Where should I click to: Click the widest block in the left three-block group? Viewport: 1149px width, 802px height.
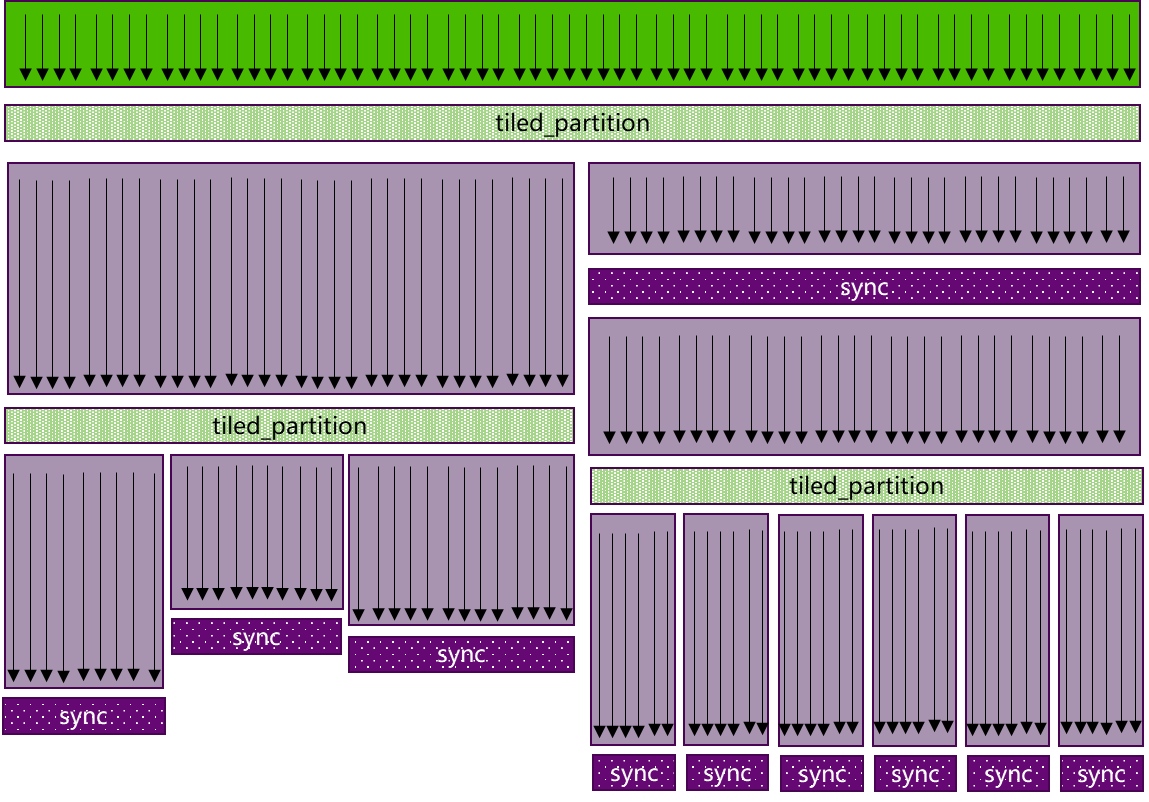[461, 540]
